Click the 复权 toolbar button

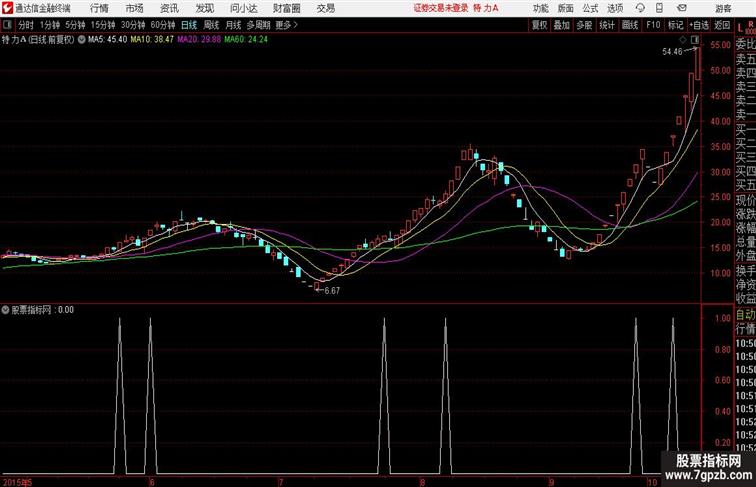[540, 25]
